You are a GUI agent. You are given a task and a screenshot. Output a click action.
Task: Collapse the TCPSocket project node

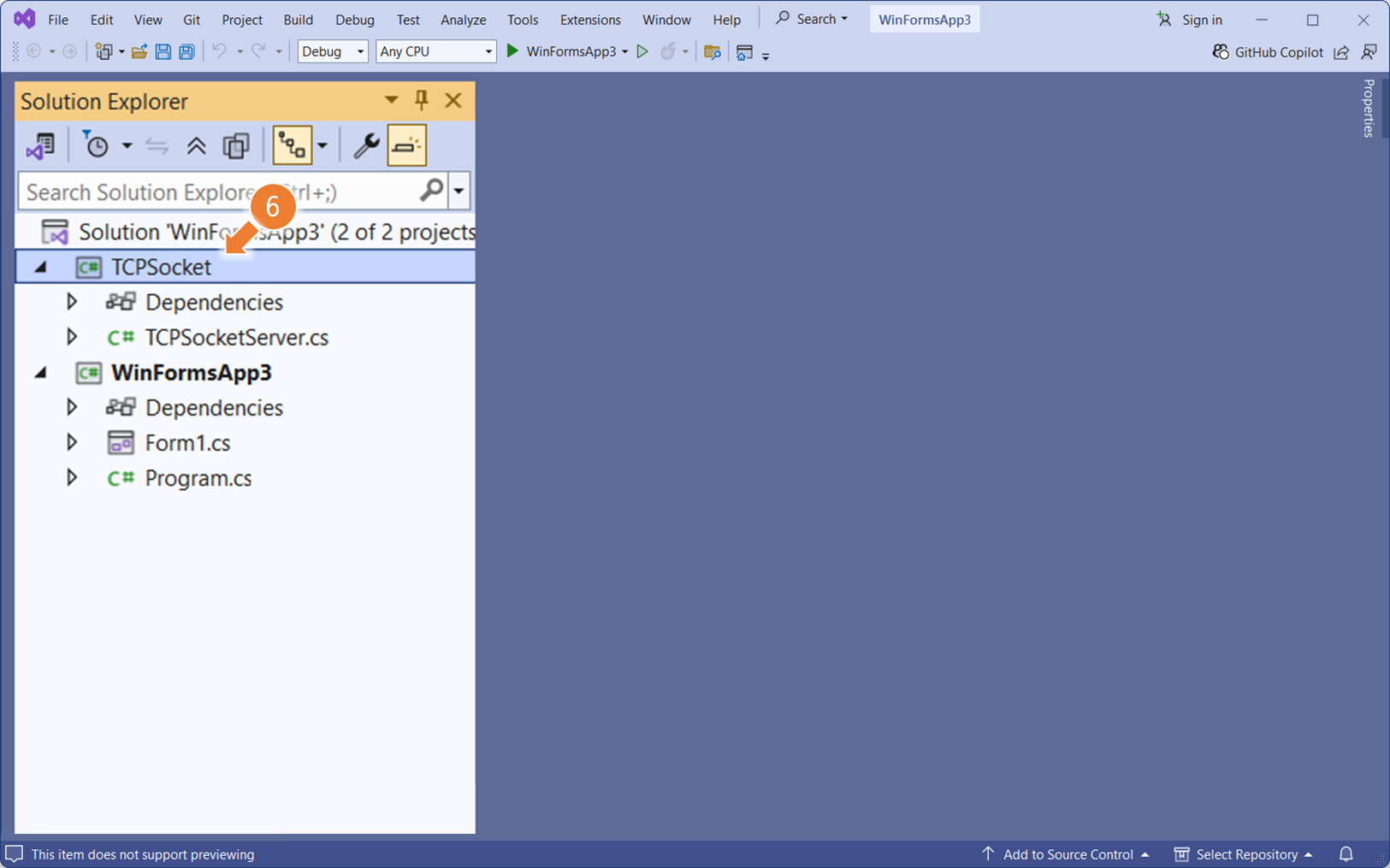pyautogui.click(x=40, y=267)
